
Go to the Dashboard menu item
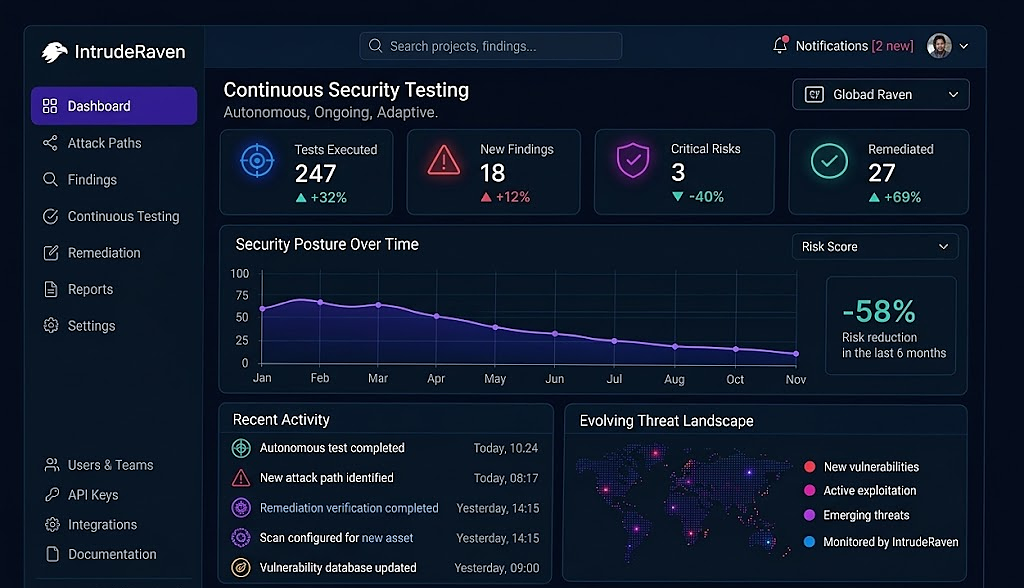tap(114, 106)
